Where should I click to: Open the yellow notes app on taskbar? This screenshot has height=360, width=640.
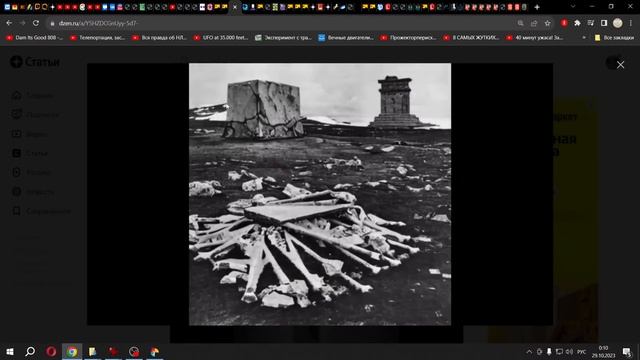pos(93,351)
